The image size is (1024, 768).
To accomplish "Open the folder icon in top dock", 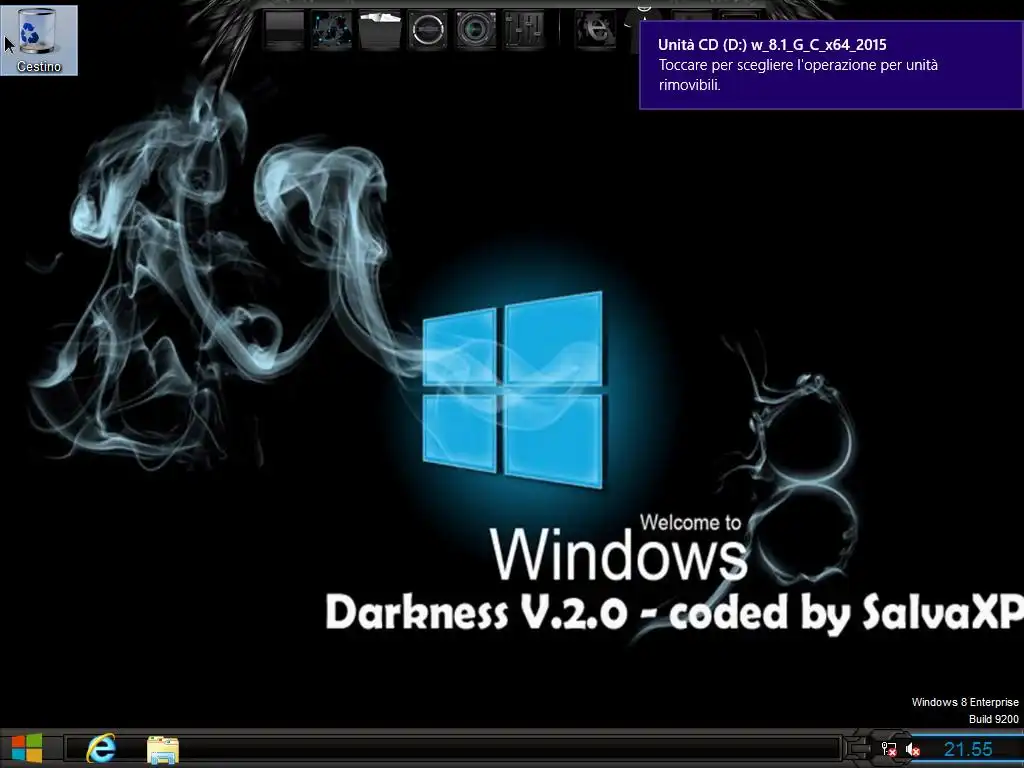I will pos(380,29).
